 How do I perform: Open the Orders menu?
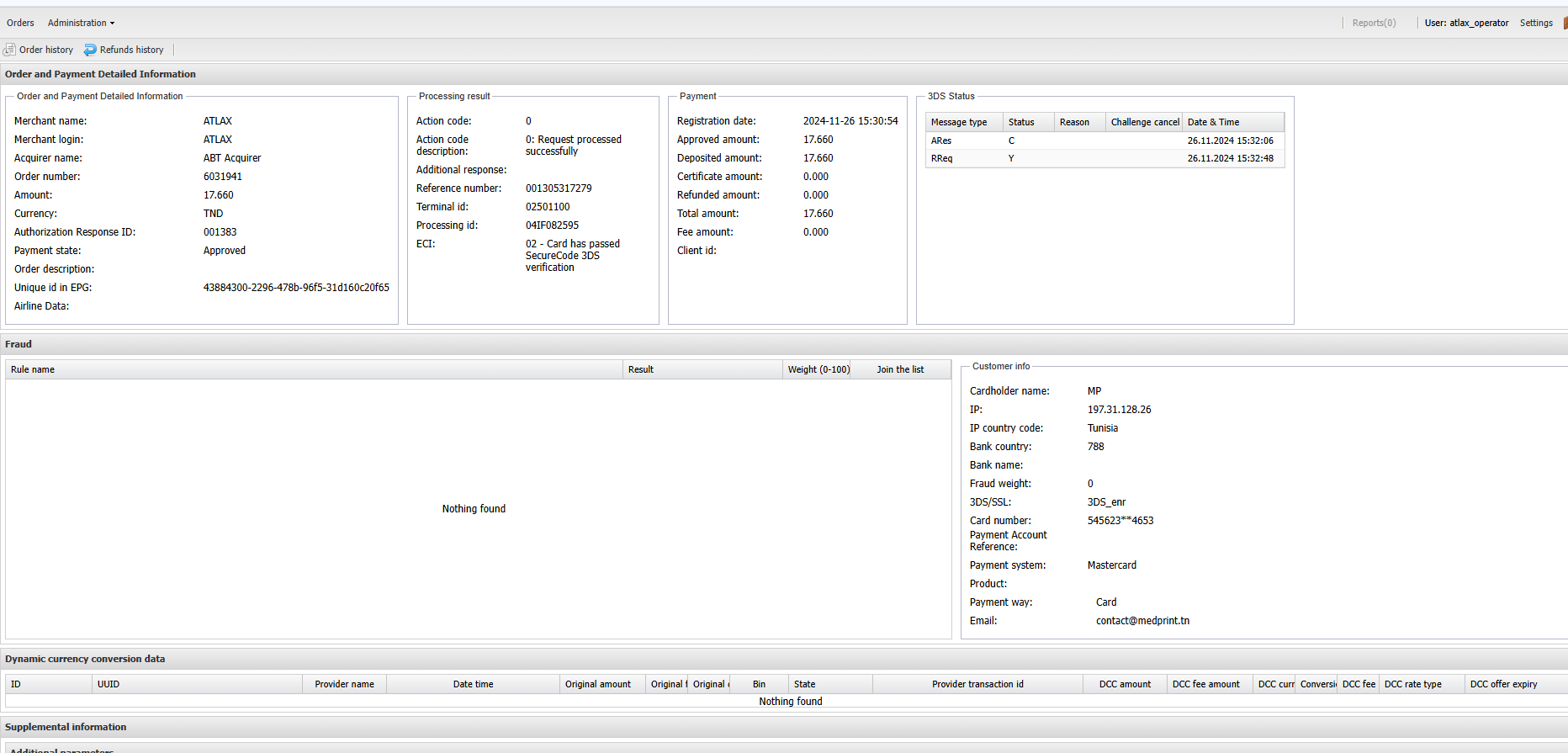(20, 23)
